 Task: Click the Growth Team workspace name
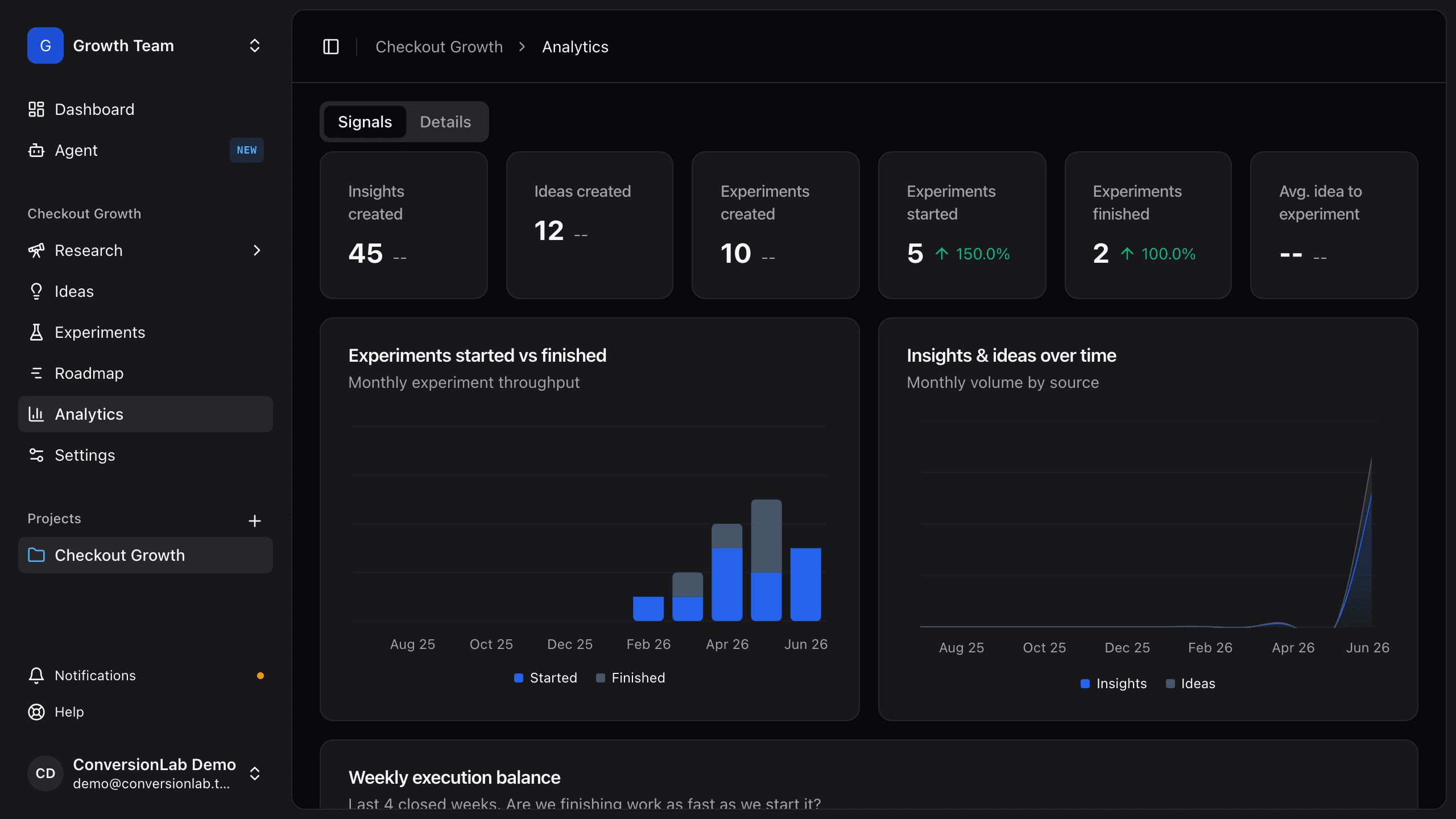[x=123, y=45]
